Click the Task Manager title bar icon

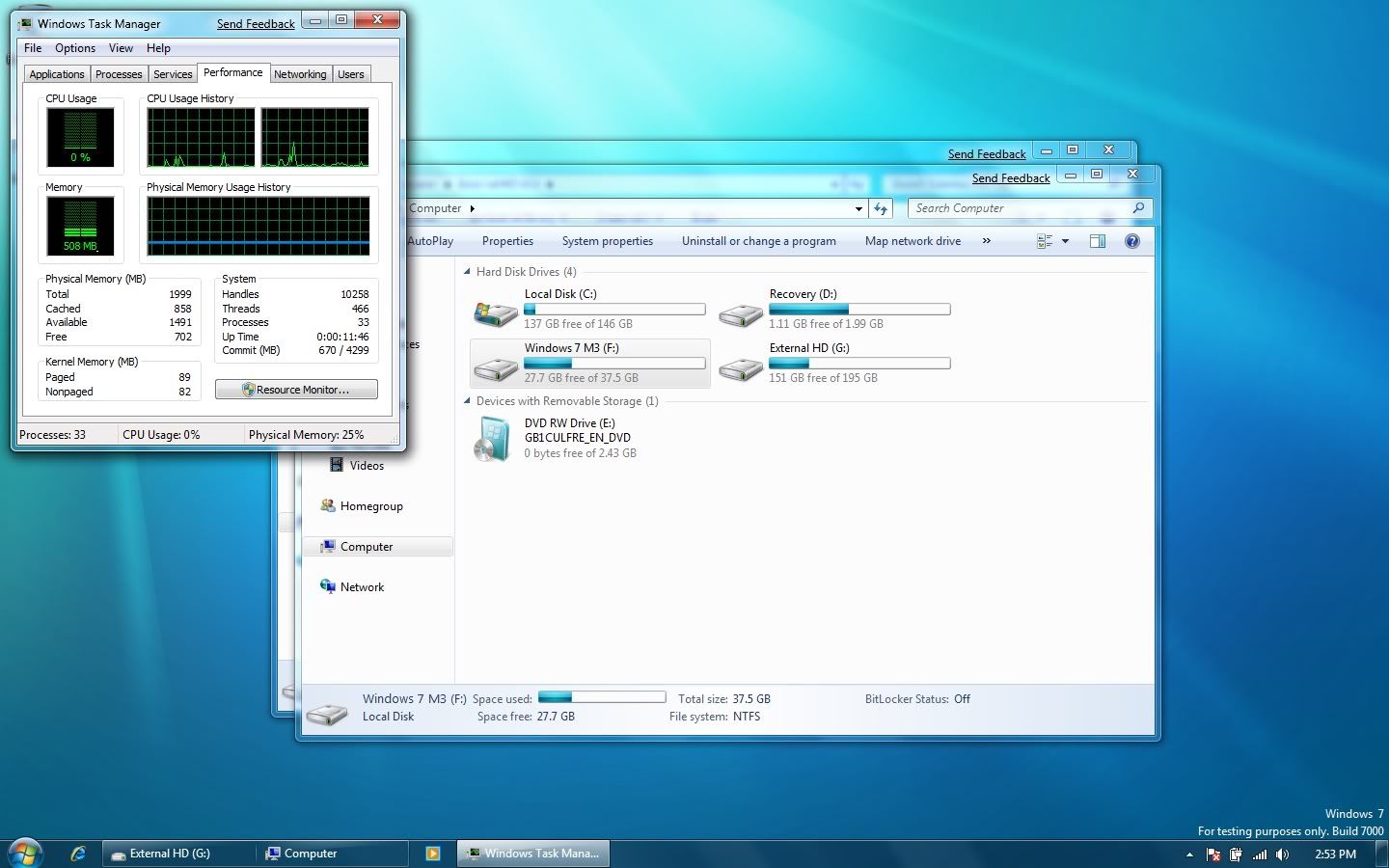coord(25,24)
